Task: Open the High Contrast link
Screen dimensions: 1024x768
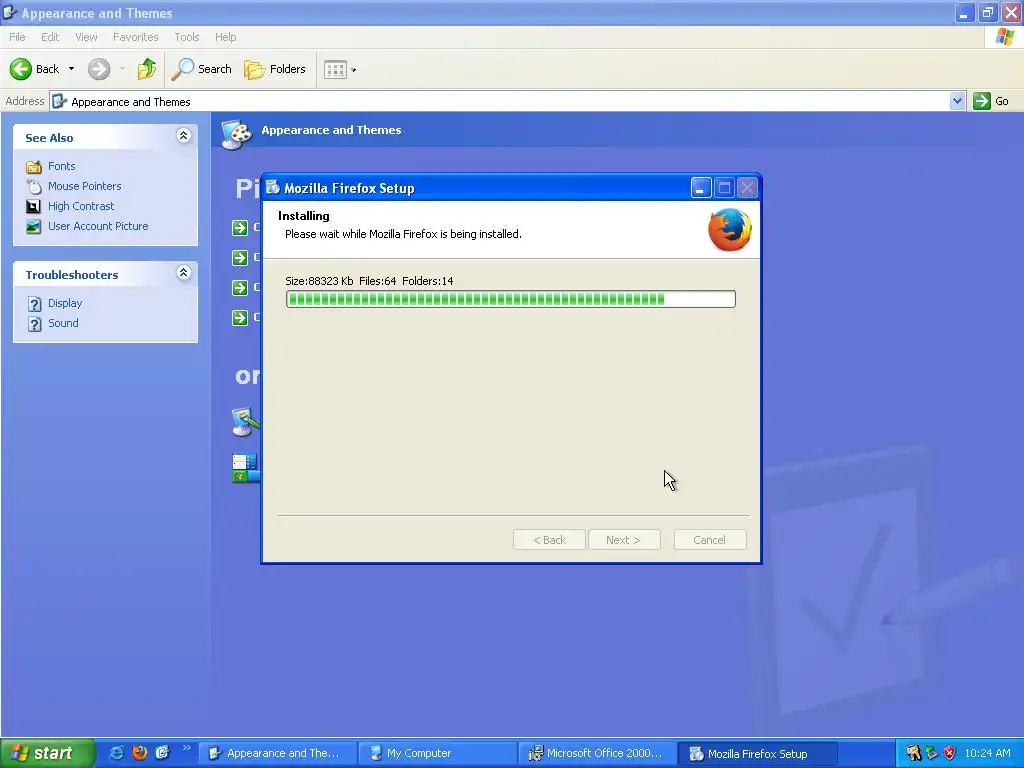Action: pos(80,206)
